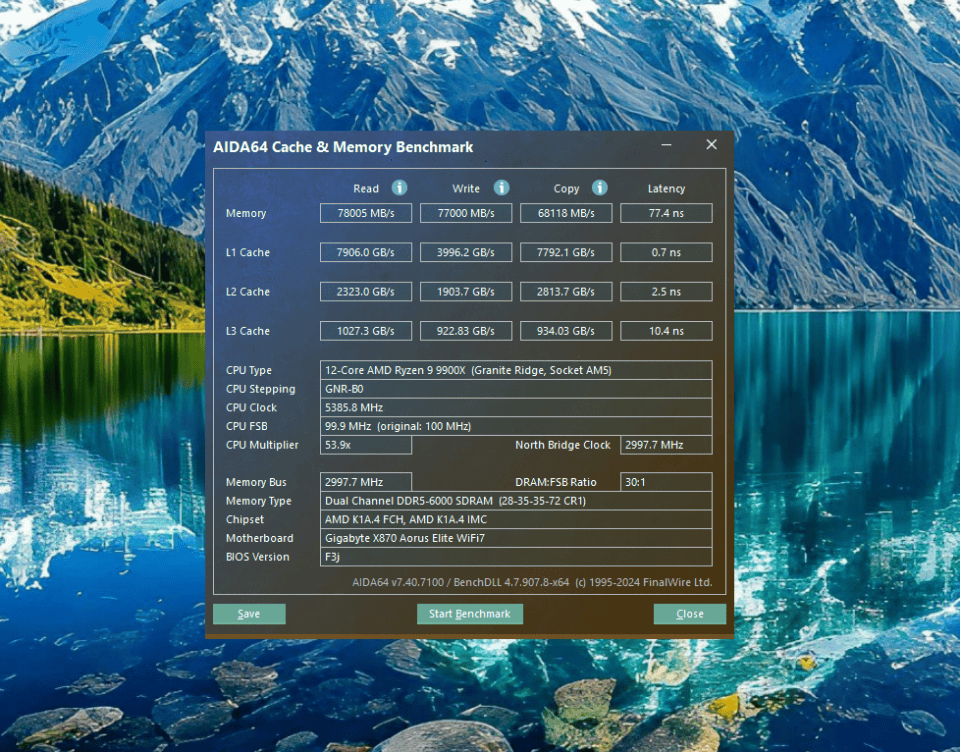960x752 pixels.
Task: Click the L2 Cache row label
Action: pos(248,291)
